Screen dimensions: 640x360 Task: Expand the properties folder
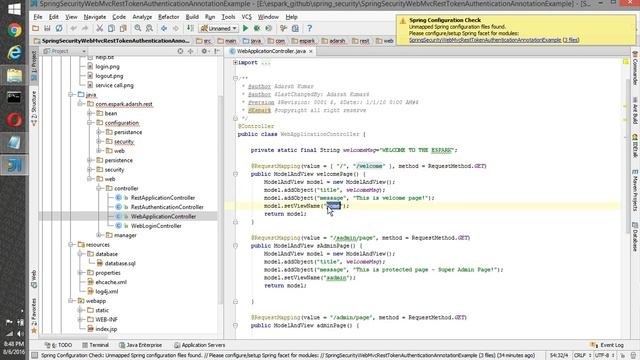point(80,273)
